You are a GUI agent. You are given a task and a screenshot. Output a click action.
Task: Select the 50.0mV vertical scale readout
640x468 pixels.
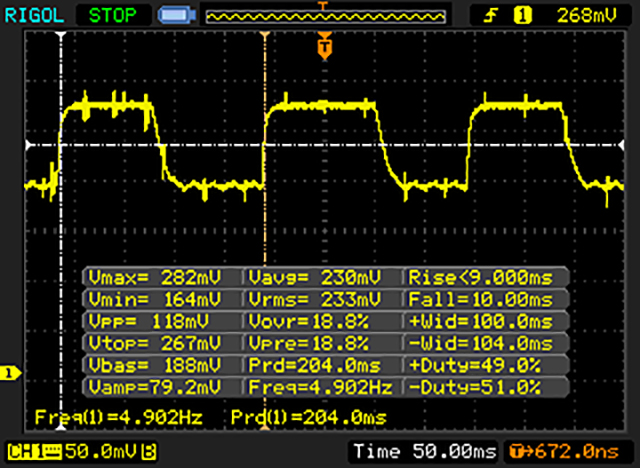(90, 452)
